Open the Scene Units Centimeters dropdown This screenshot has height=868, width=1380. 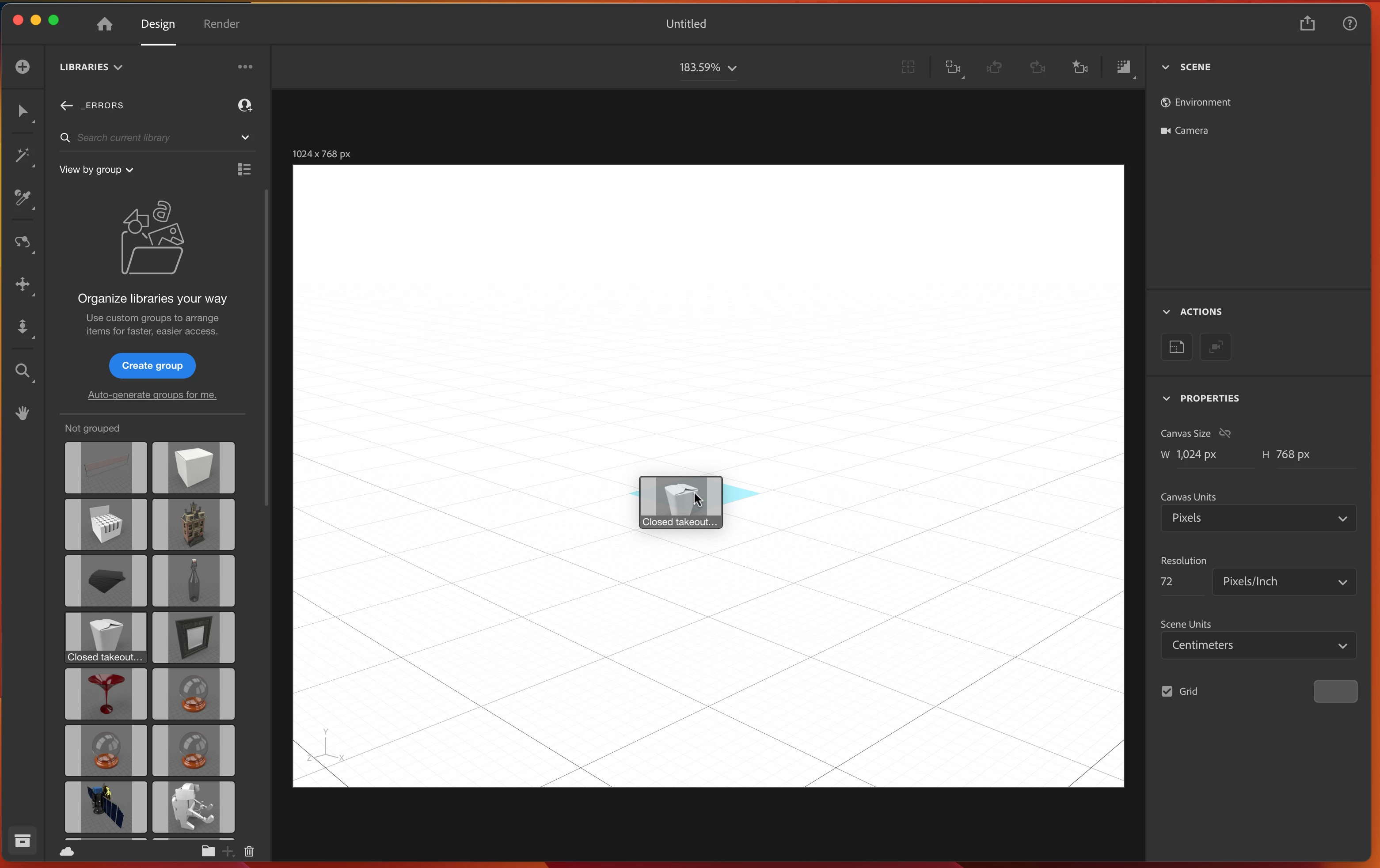point(1258,646)
